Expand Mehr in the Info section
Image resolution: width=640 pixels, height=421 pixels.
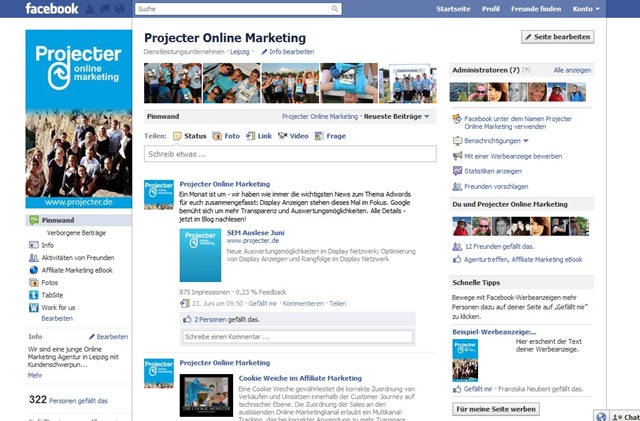tap(35, 375)
